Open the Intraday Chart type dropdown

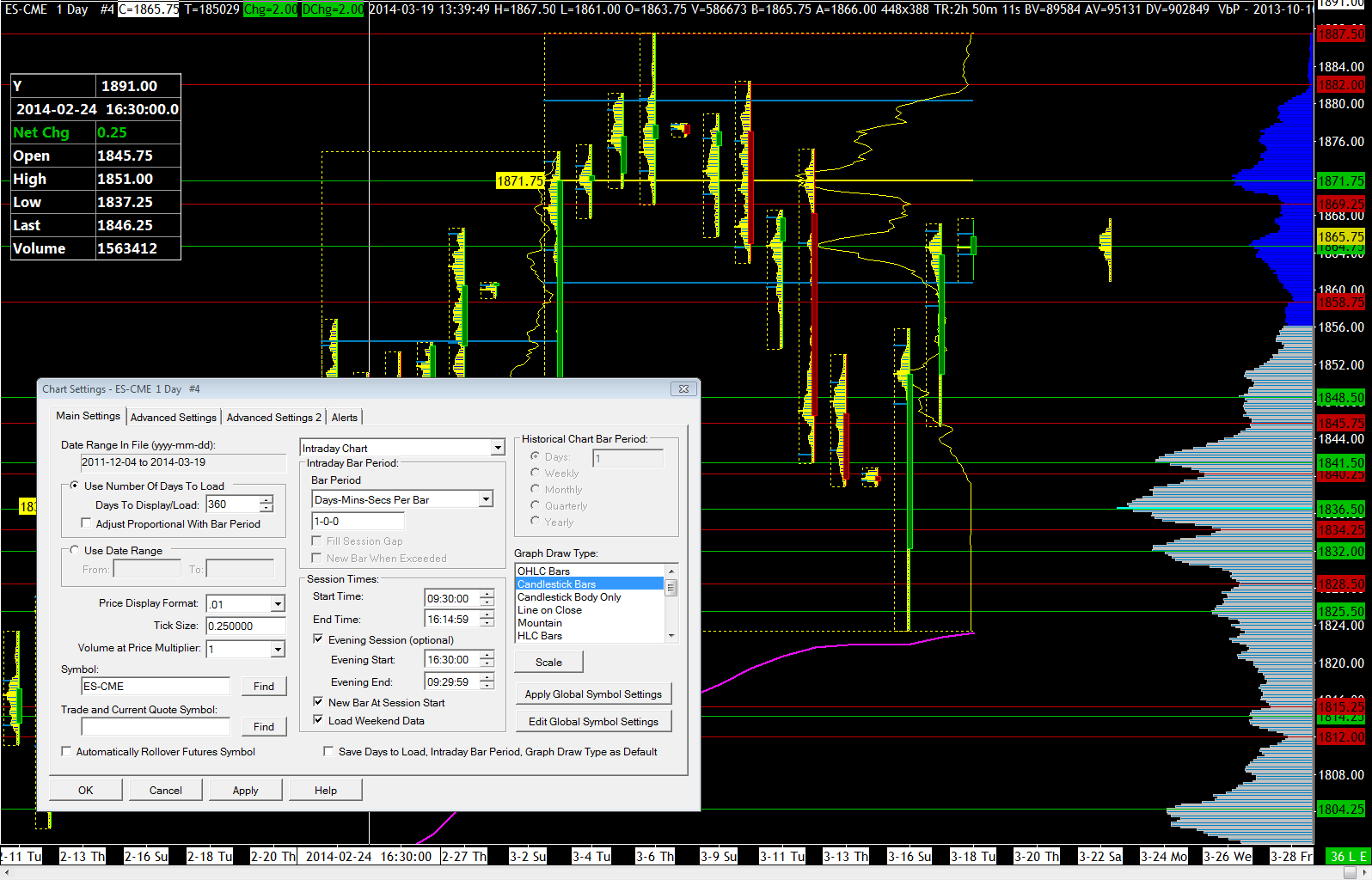pyautogui.click(x=497, y=448)
